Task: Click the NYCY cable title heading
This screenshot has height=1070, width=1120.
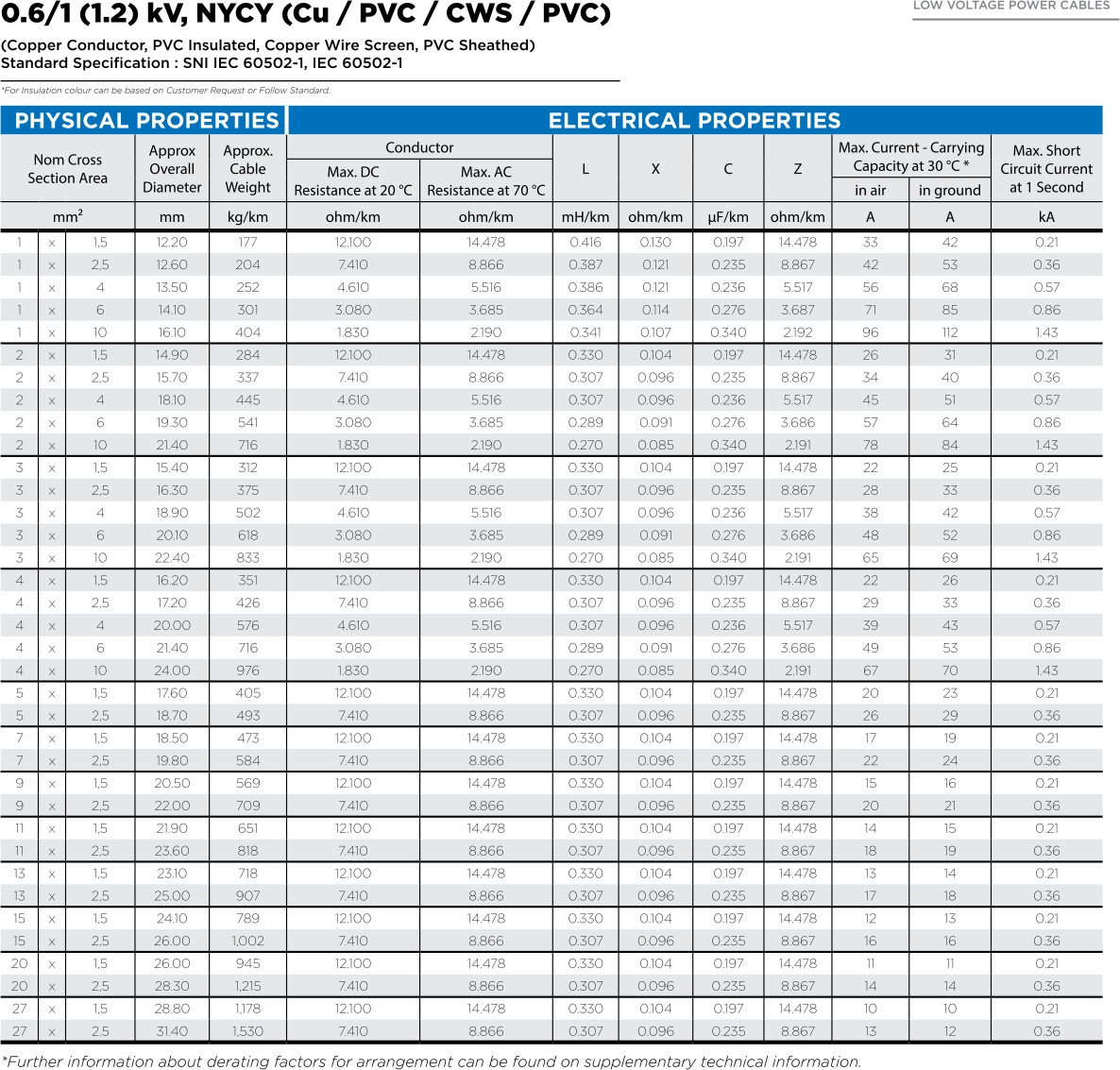Action: [x=306, y=14]
